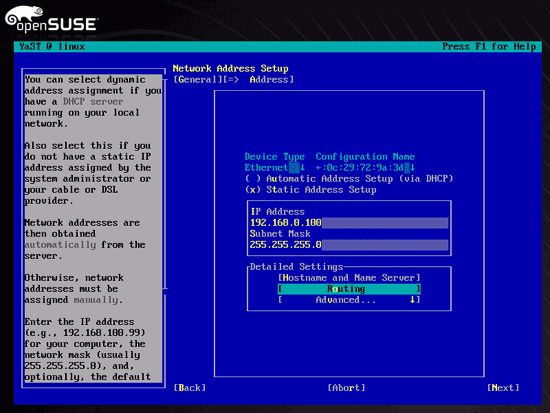Image resolution: width=550 pixels, height=413 pixels.
Task: Follow the DHCP server help link
Action: 93,102
